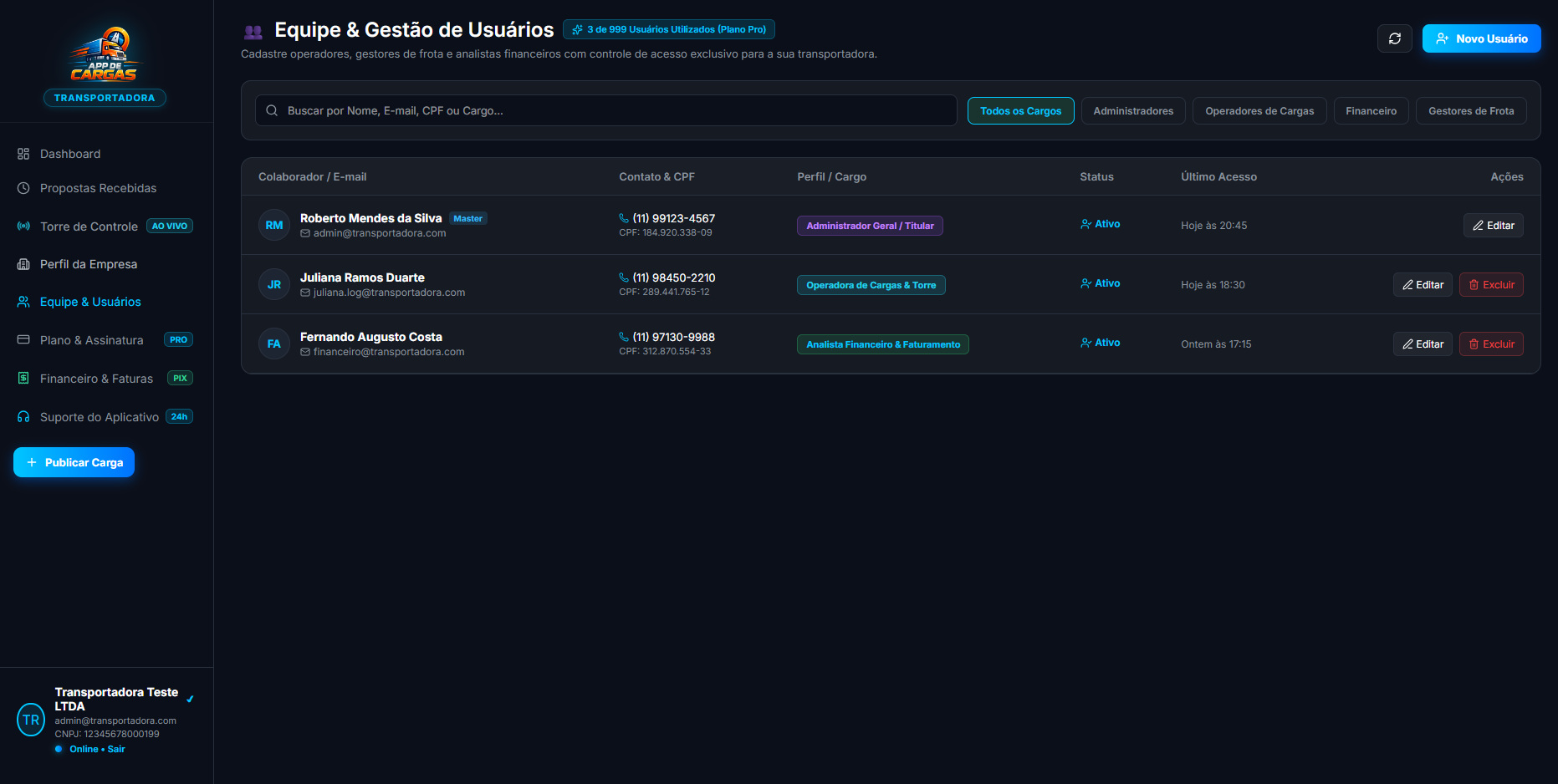The height and width of the screenshot is (784, 1558).
Task: Edit Fernando Augusto Costa's user
Action: [x=1423, y=344]
